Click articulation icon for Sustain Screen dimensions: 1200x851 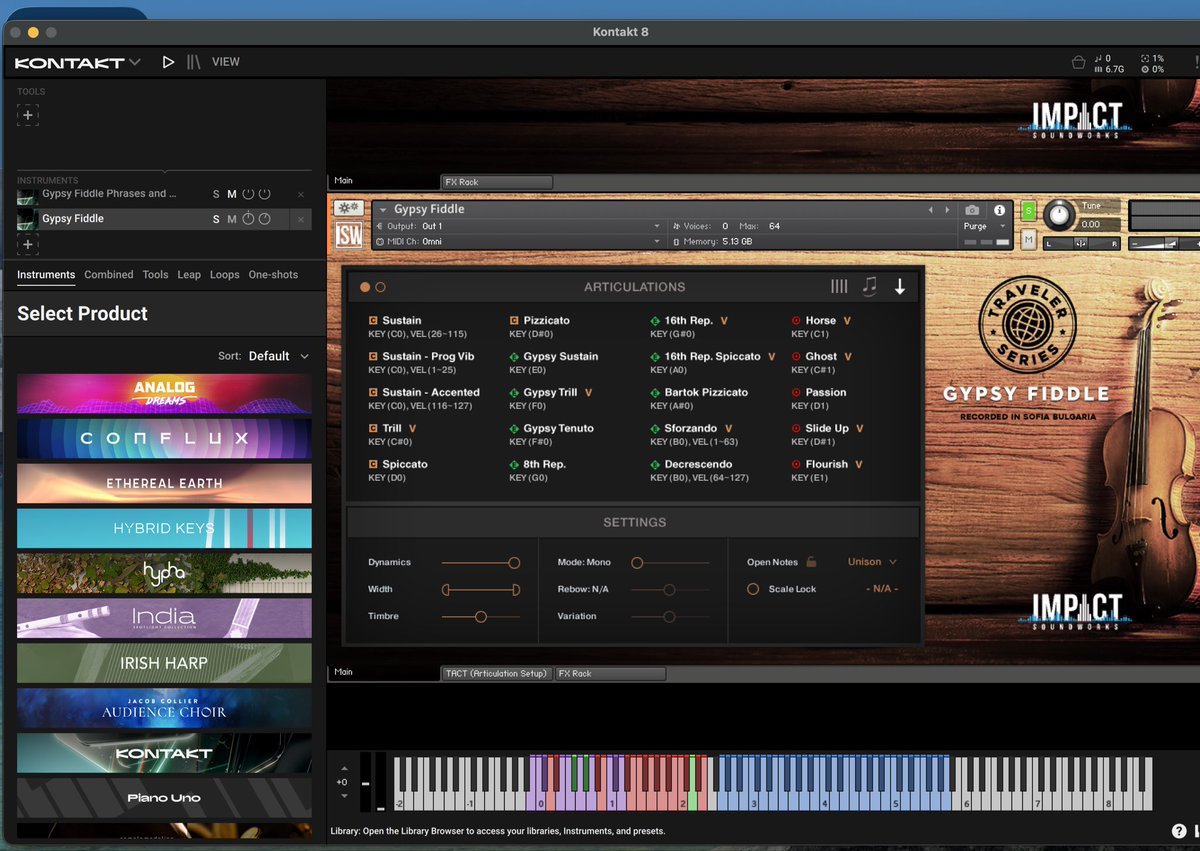click(373, 321)
